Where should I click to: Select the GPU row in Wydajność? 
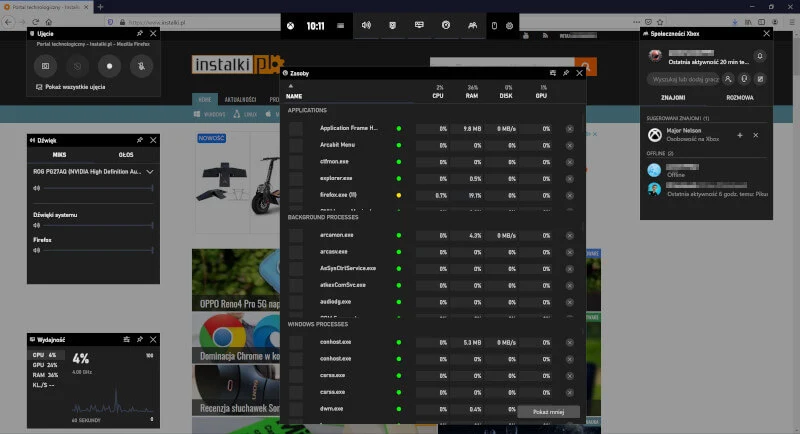click(x=46, y=365)
